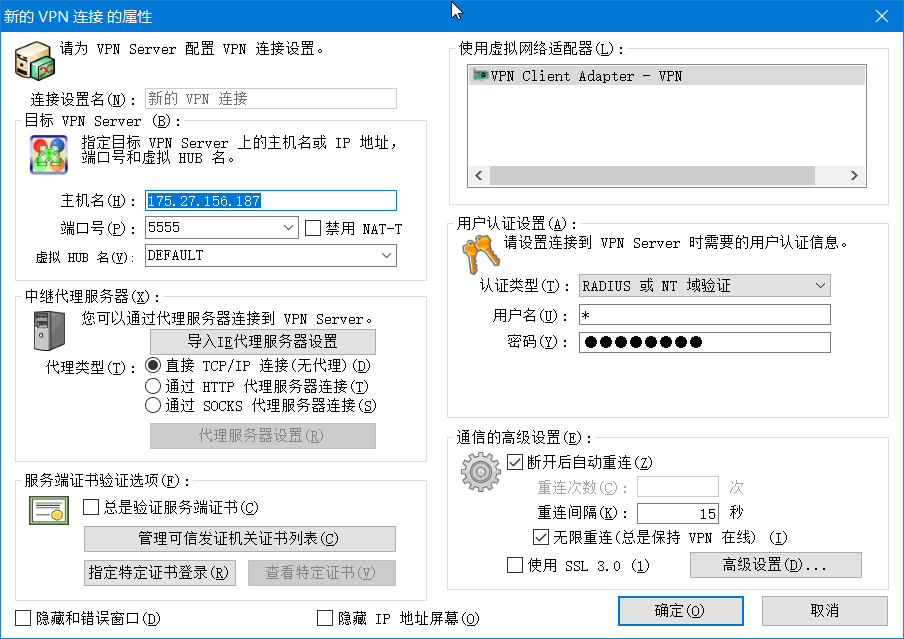904x639 pixels.
Task: Uncheck 无限重连 checkbox
Action: click(x=540, y=537)
